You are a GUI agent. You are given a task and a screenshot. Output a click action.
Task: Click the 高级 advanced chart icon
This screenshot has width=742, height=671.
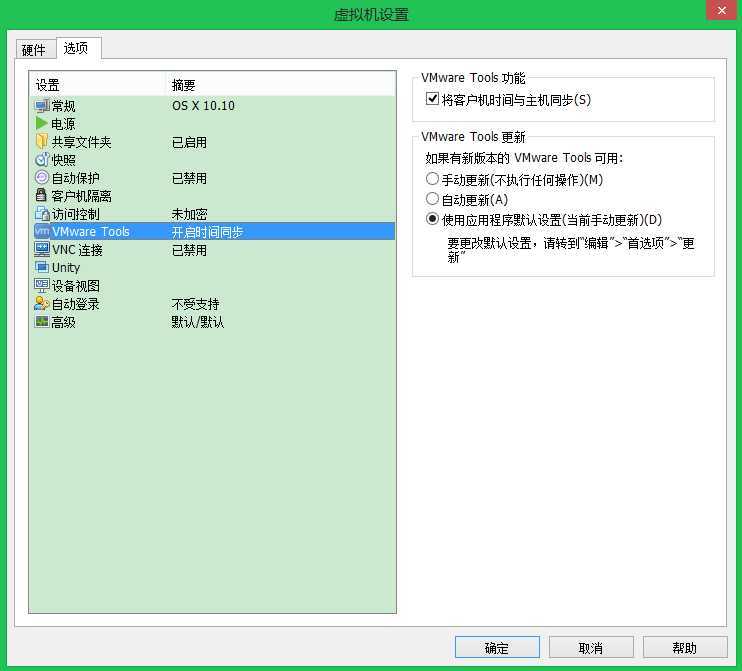coord(42,322)
